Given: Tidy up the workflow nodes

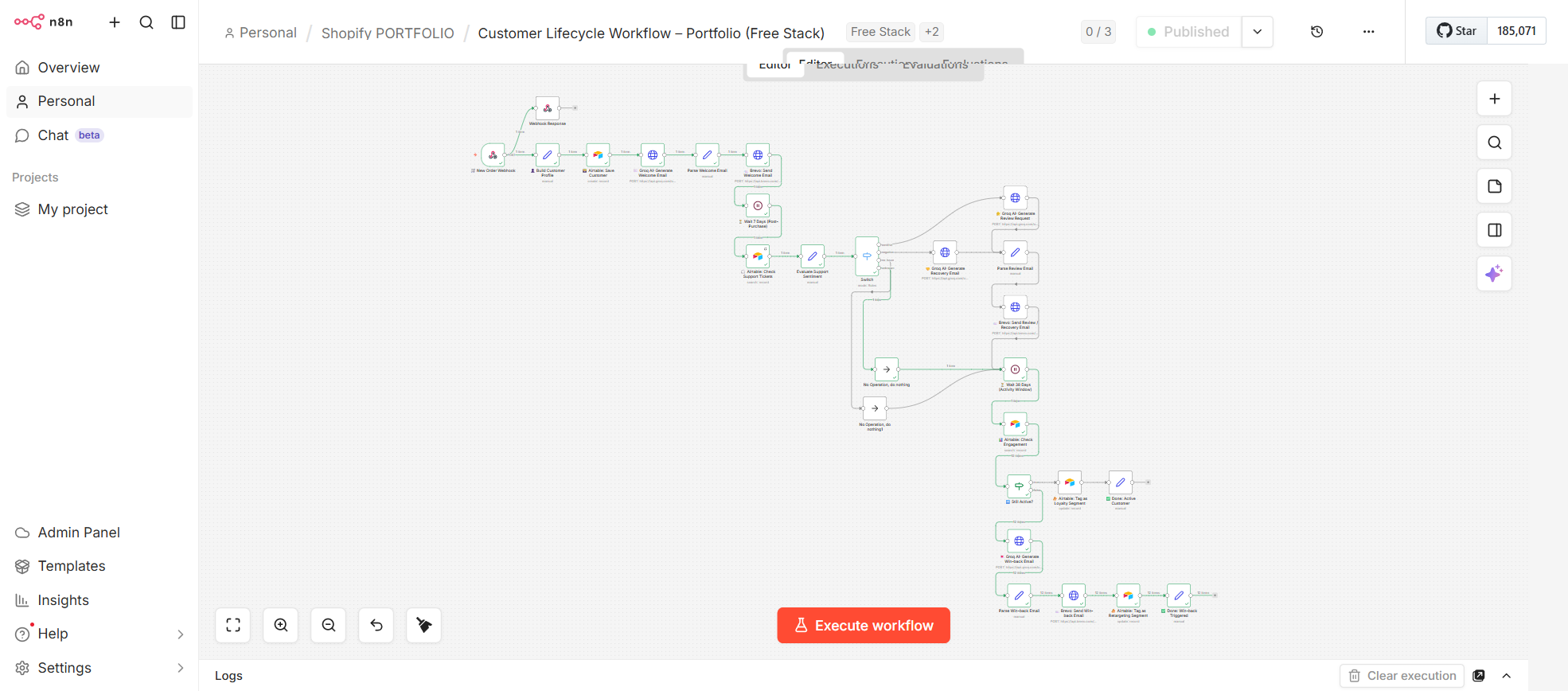Looking at the screenshot, I should pyautogui.click(x=424, y=625).
